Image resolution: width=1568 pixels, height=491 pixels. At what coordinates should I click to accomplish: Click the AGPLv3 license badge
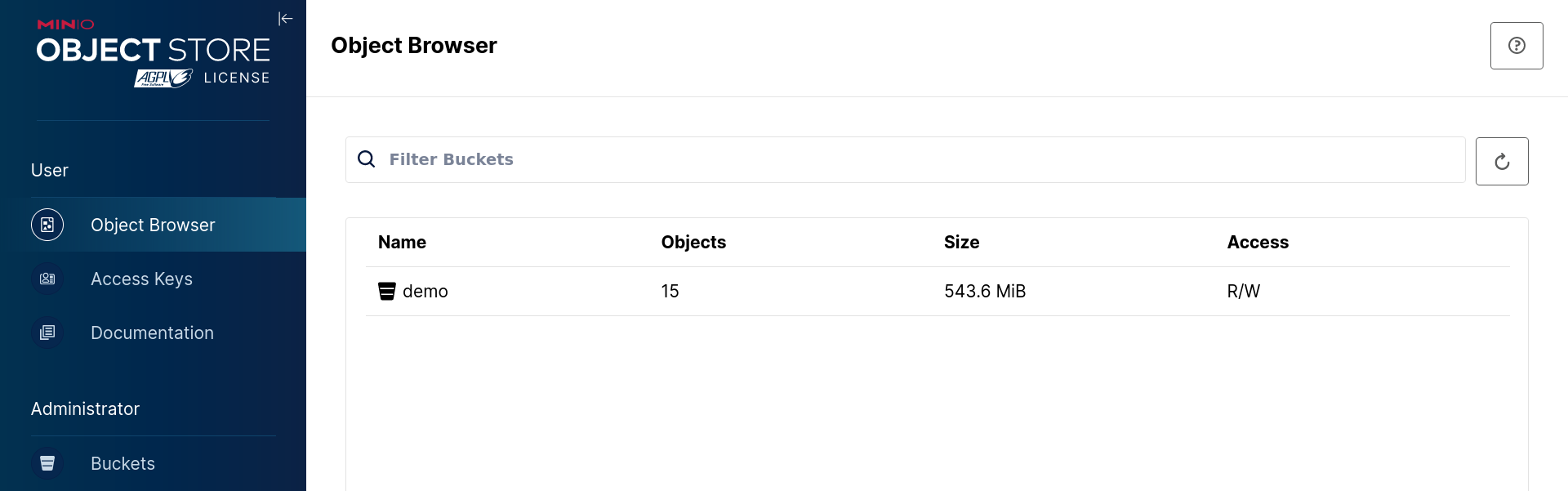163,78
